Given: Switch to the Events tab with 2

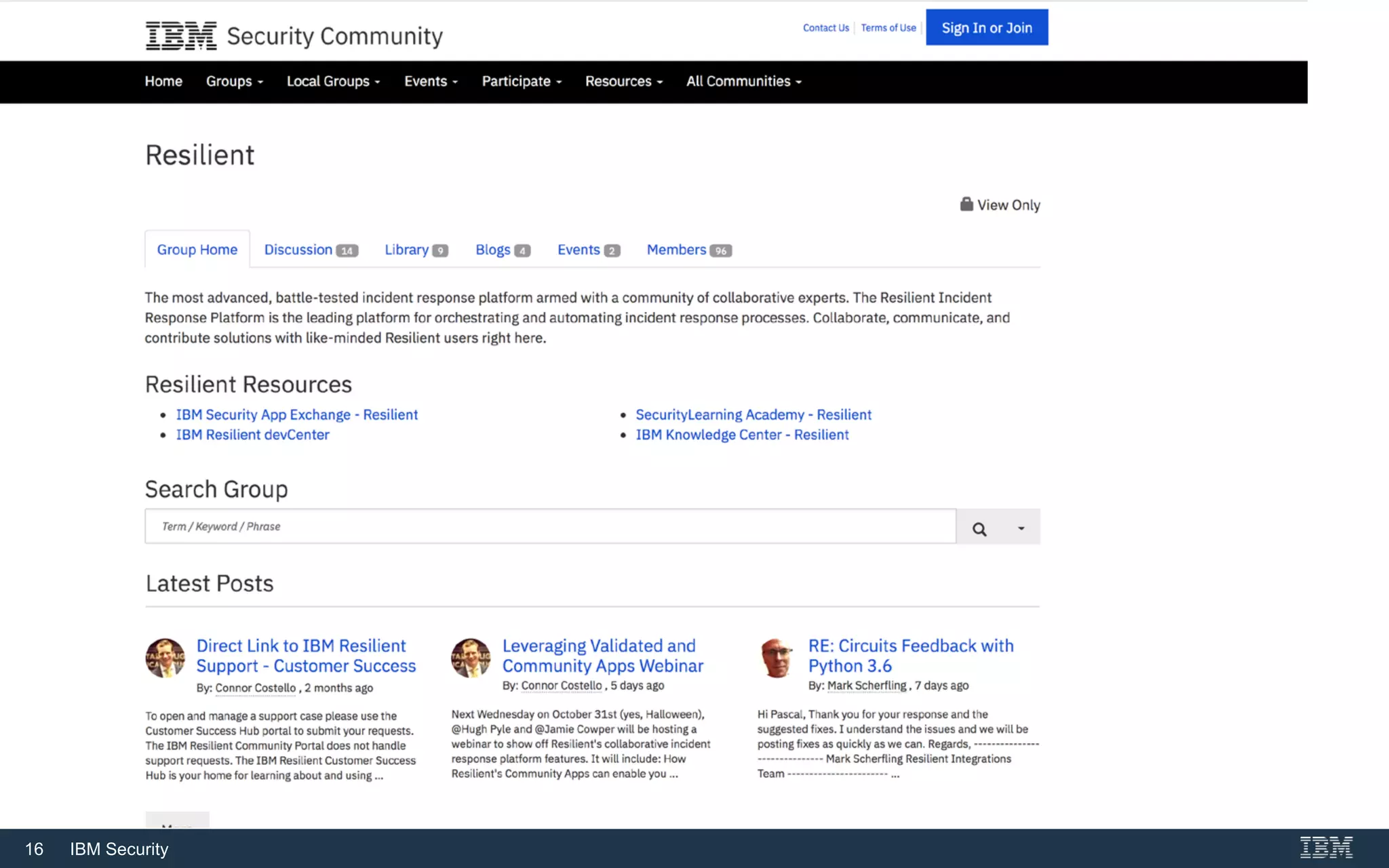Looking at the screenshot, I should point(589,250).
